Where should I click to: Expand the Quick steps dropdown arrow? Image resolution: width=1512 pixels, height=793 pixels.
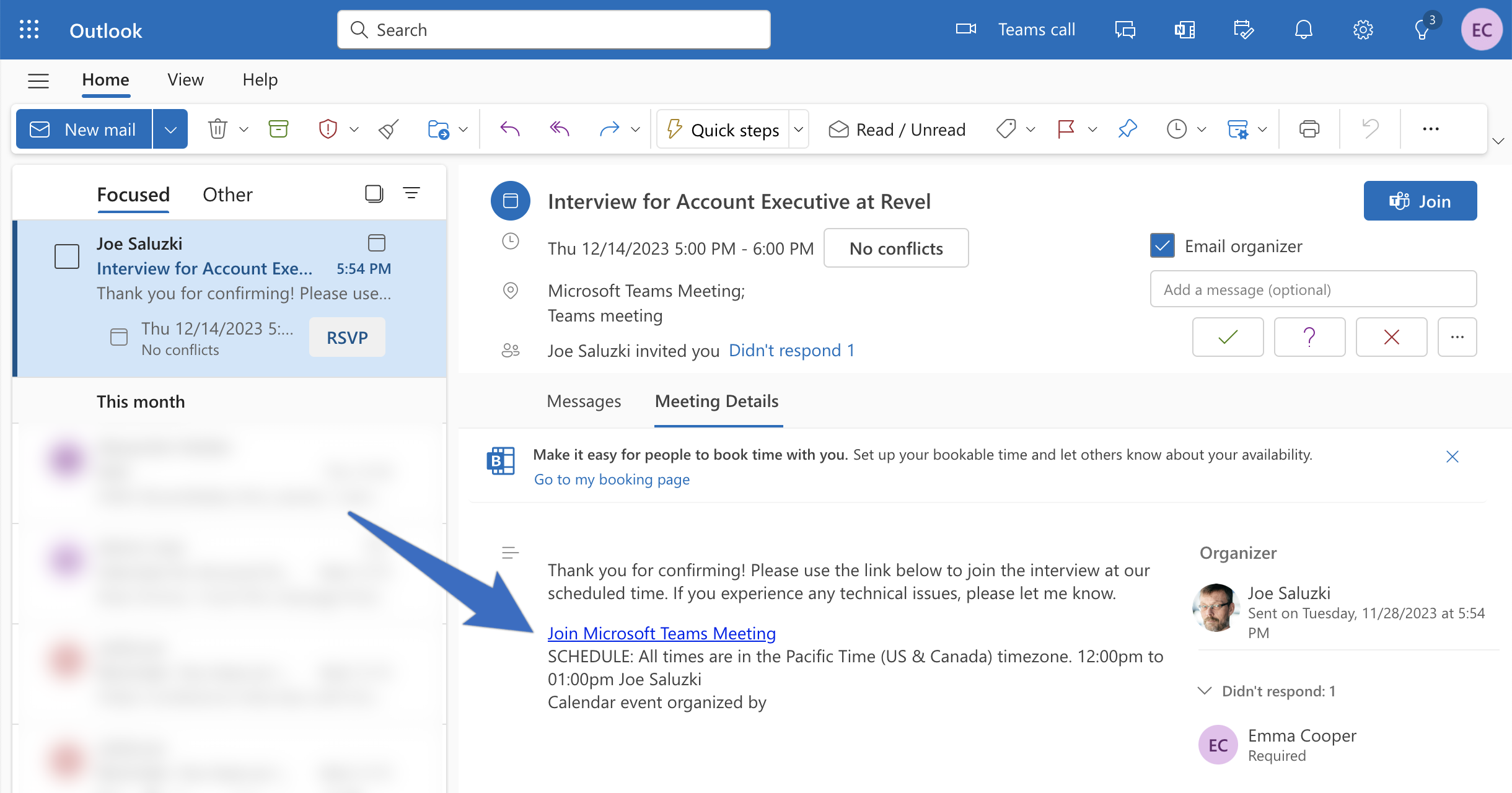tap(799, 129)
